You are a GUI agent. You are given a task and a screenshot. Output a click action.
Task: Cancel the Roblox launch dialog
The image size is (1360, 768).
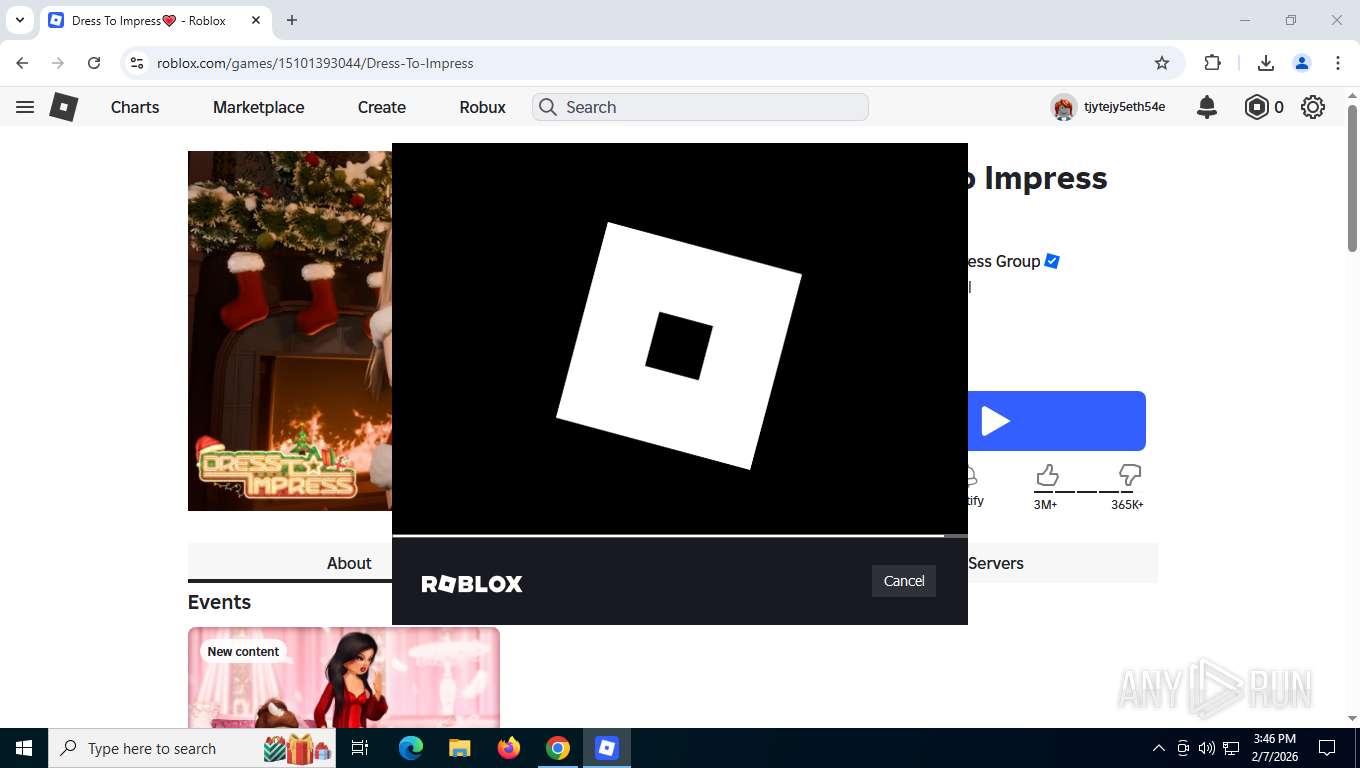coord(904,581)
